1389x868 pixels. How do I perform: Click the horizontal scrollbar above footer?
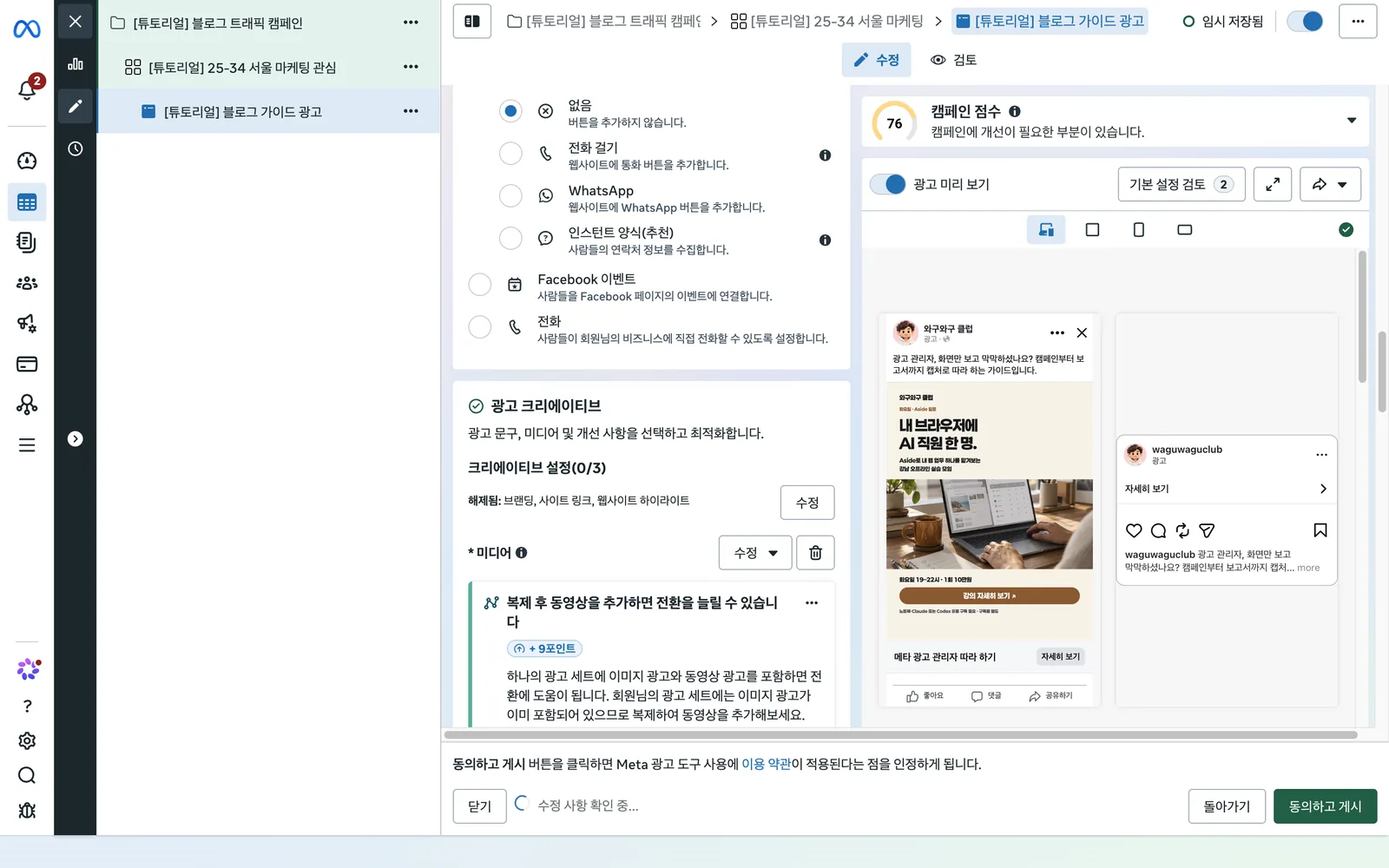coord(900,735)
